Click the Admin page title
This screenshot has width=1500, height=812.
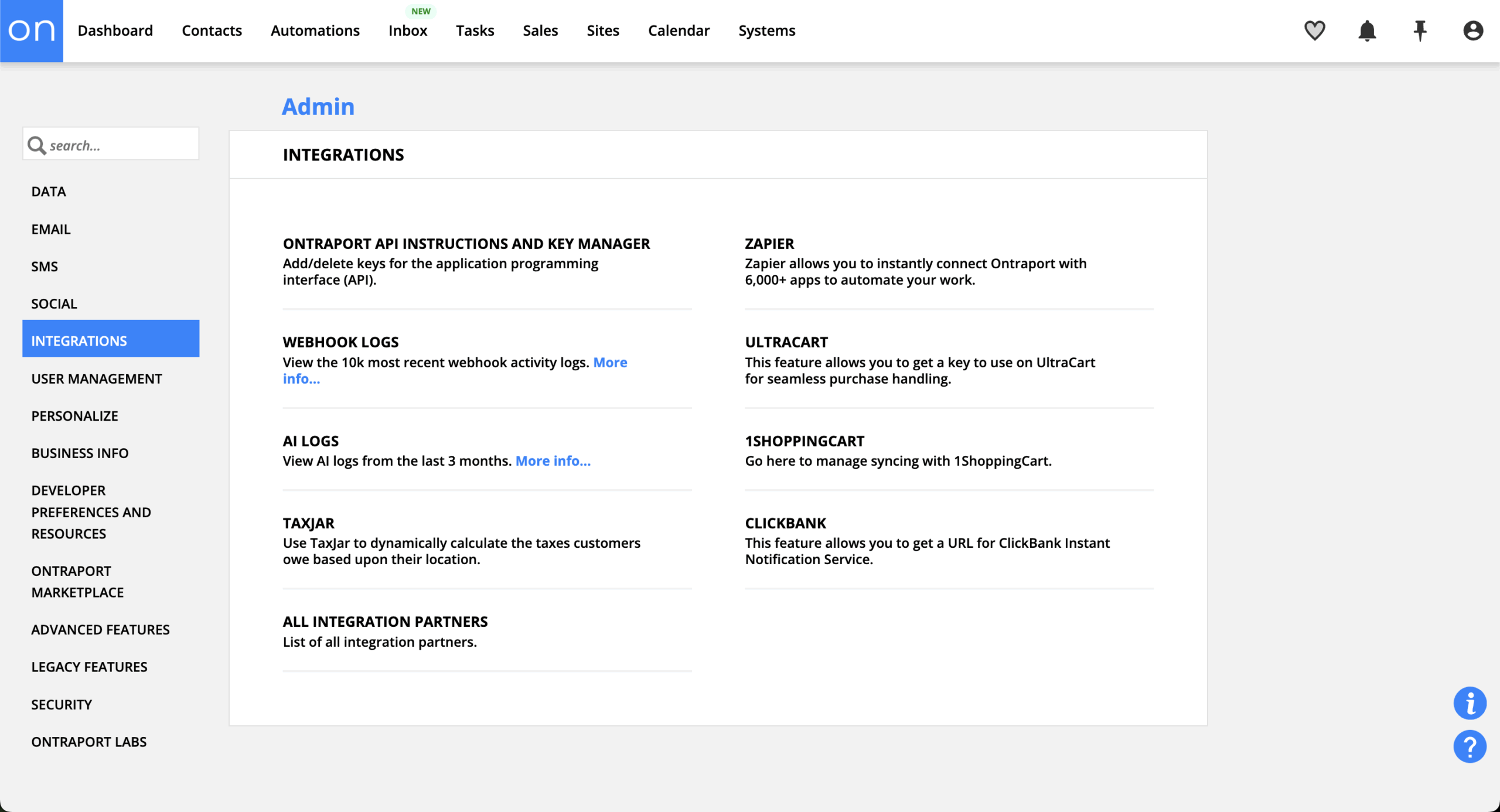pos(318,106)
